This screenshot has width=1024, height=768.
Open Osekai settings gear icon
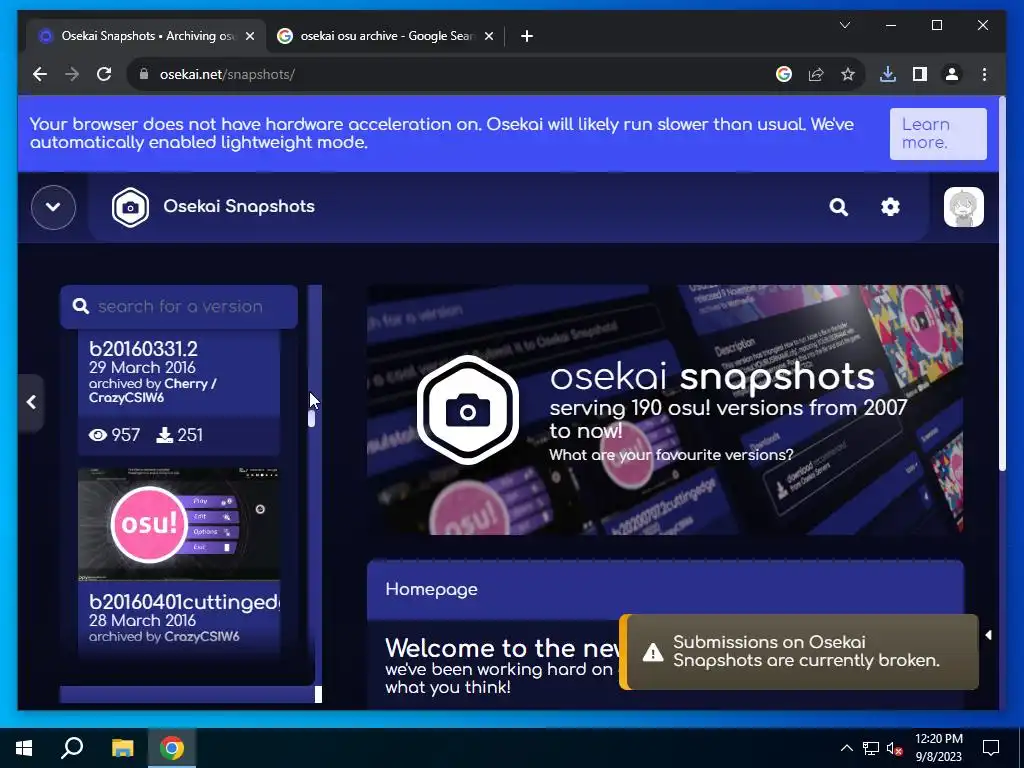890,207
